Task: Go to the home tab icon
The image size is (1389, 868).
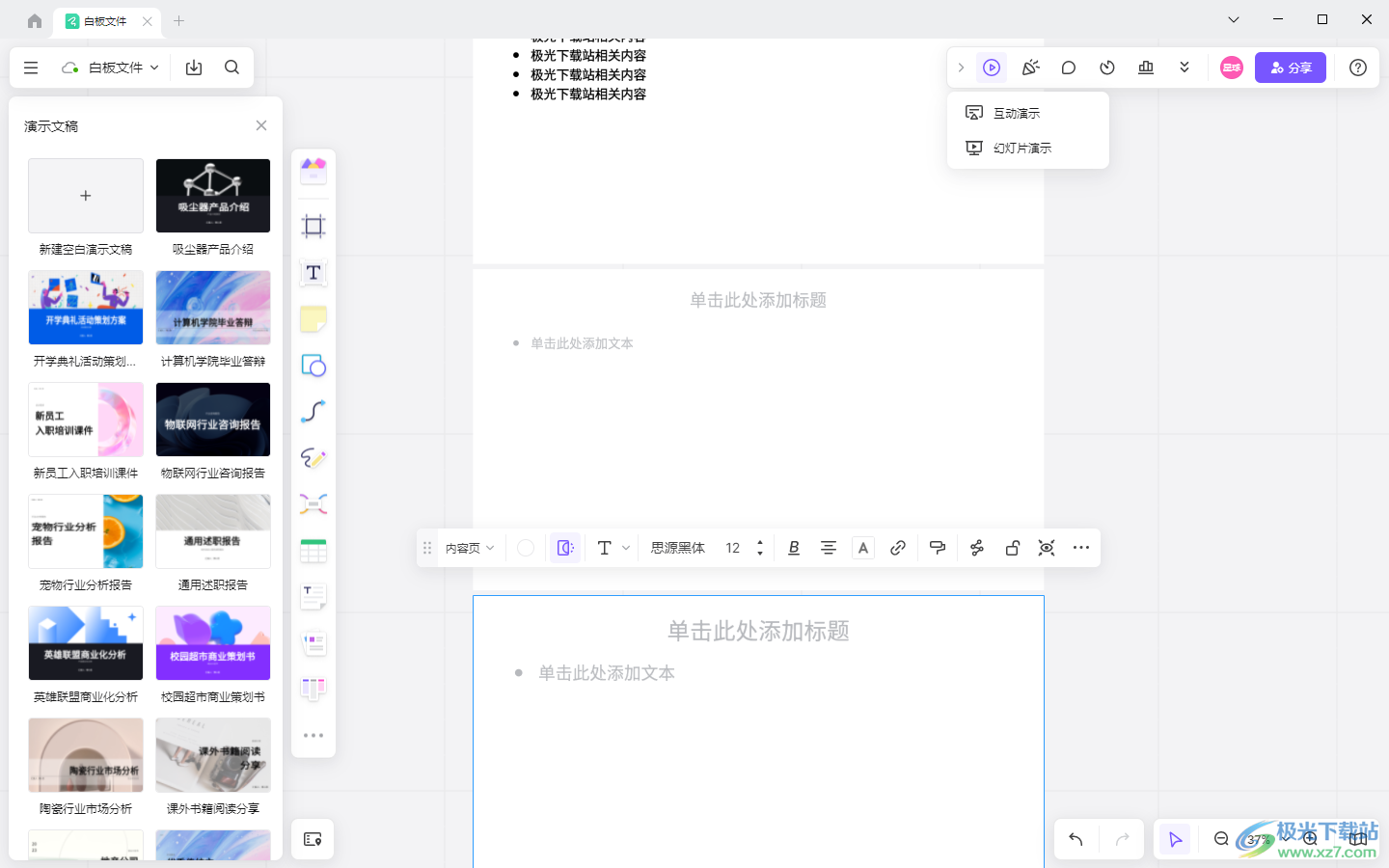Action: tap(35, 20)
